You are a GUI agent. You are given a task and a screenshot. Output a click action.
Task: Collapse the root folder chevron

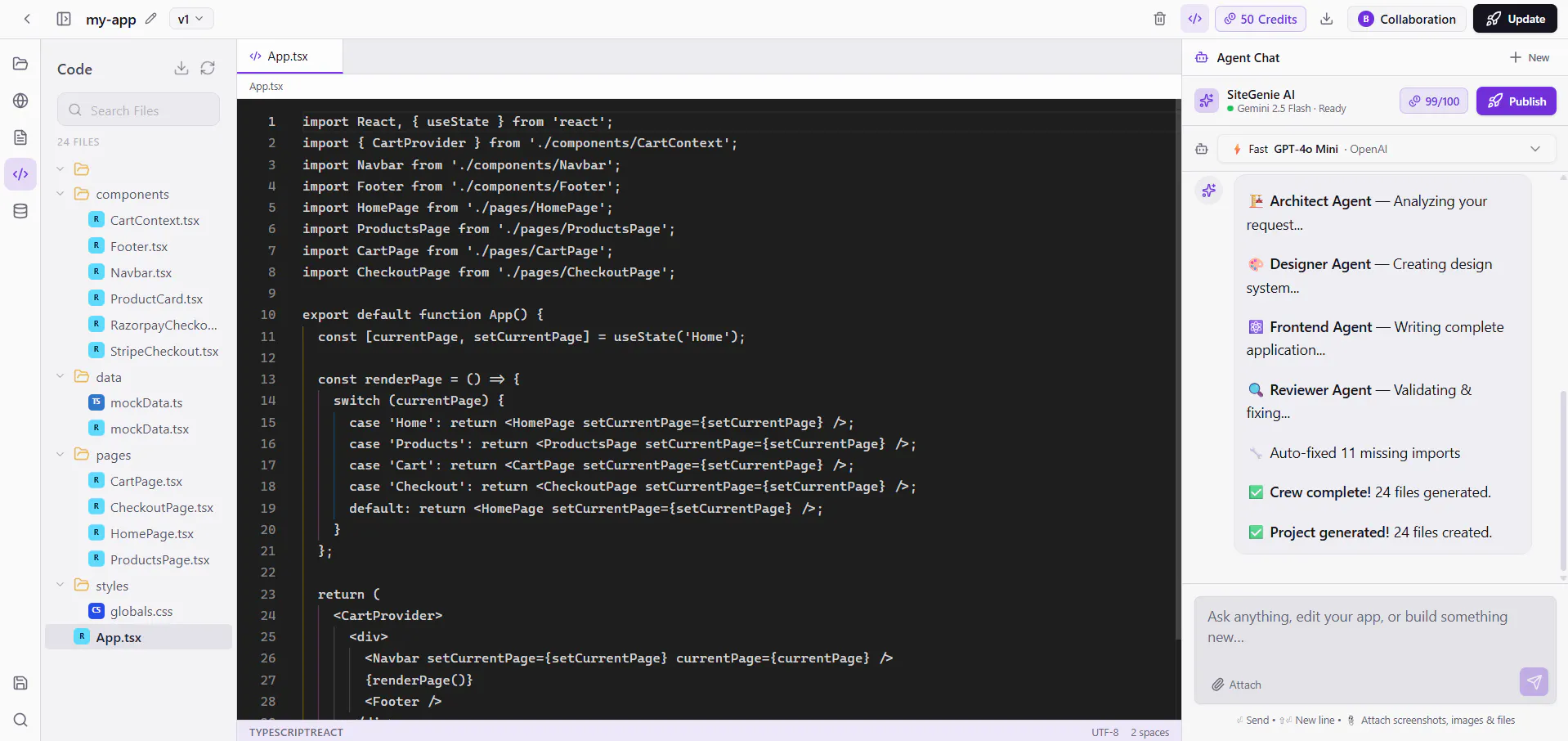[x=60, y=169]
